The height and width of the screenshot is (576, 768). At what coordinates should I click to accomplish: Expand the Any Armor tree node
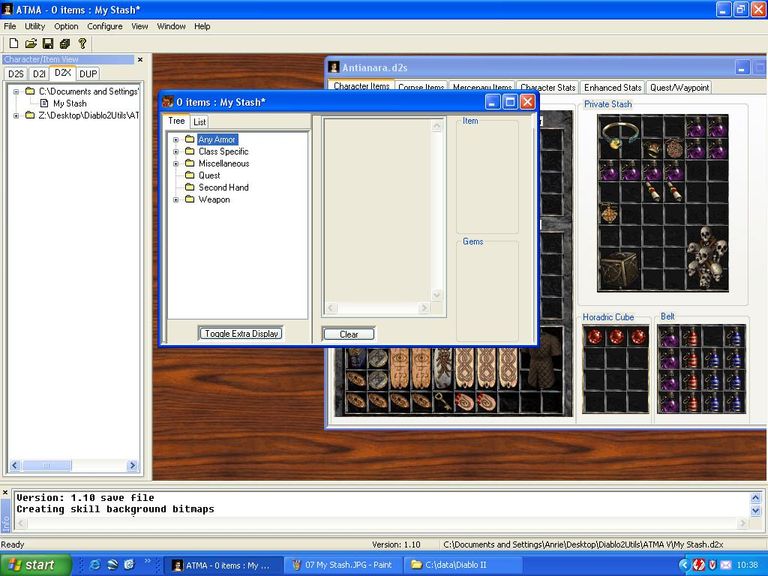point(176,140)
